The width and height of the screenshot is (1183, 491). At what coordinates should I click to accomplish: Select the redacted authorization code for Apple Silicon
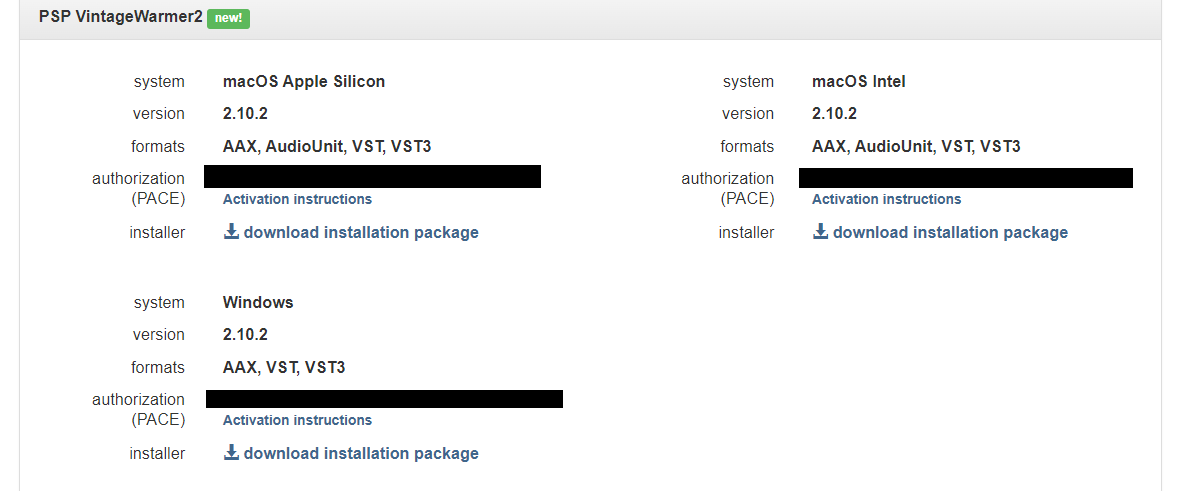point(372,177)
